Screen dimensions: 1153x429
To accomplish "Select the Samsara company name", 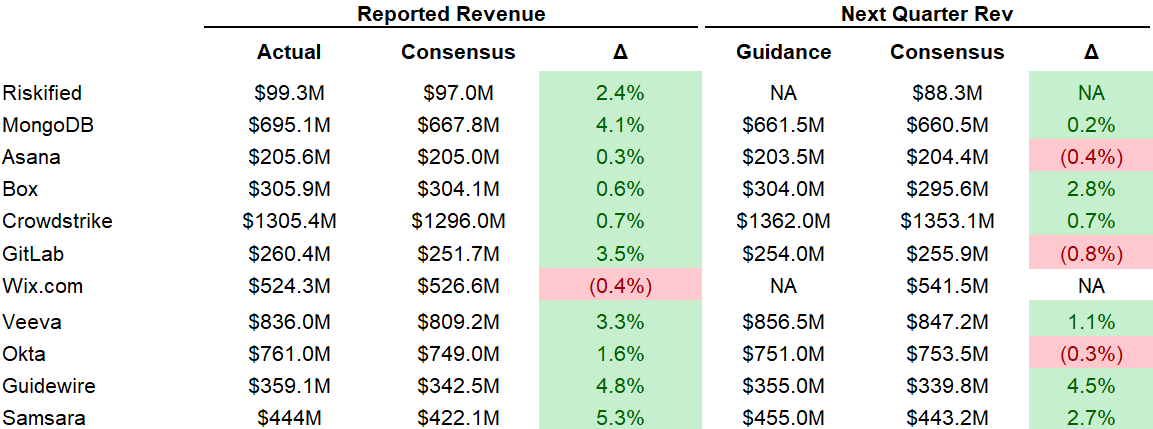I will click(x=44, y=418).
